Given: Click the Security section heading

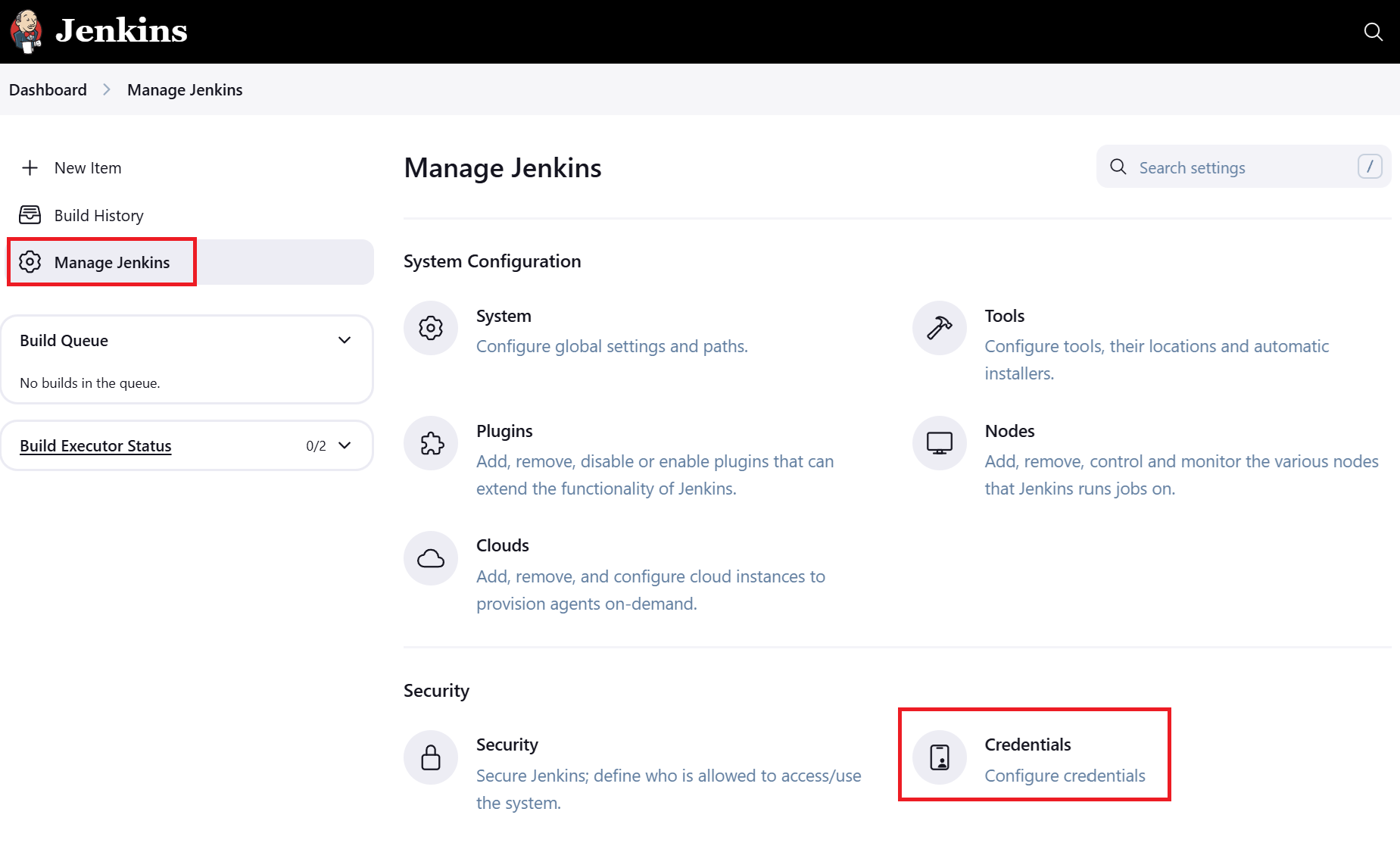Looking at the screenshot, I should [436, 691].
